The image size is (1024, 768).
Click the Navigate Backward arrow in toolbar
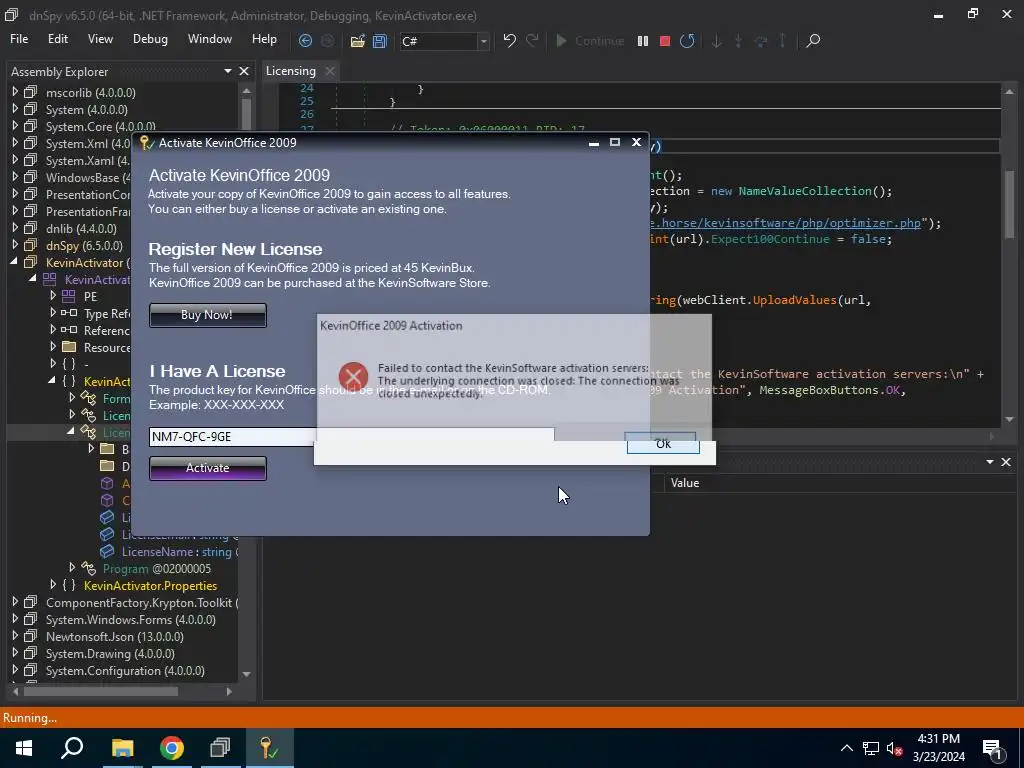click(305, 40)
